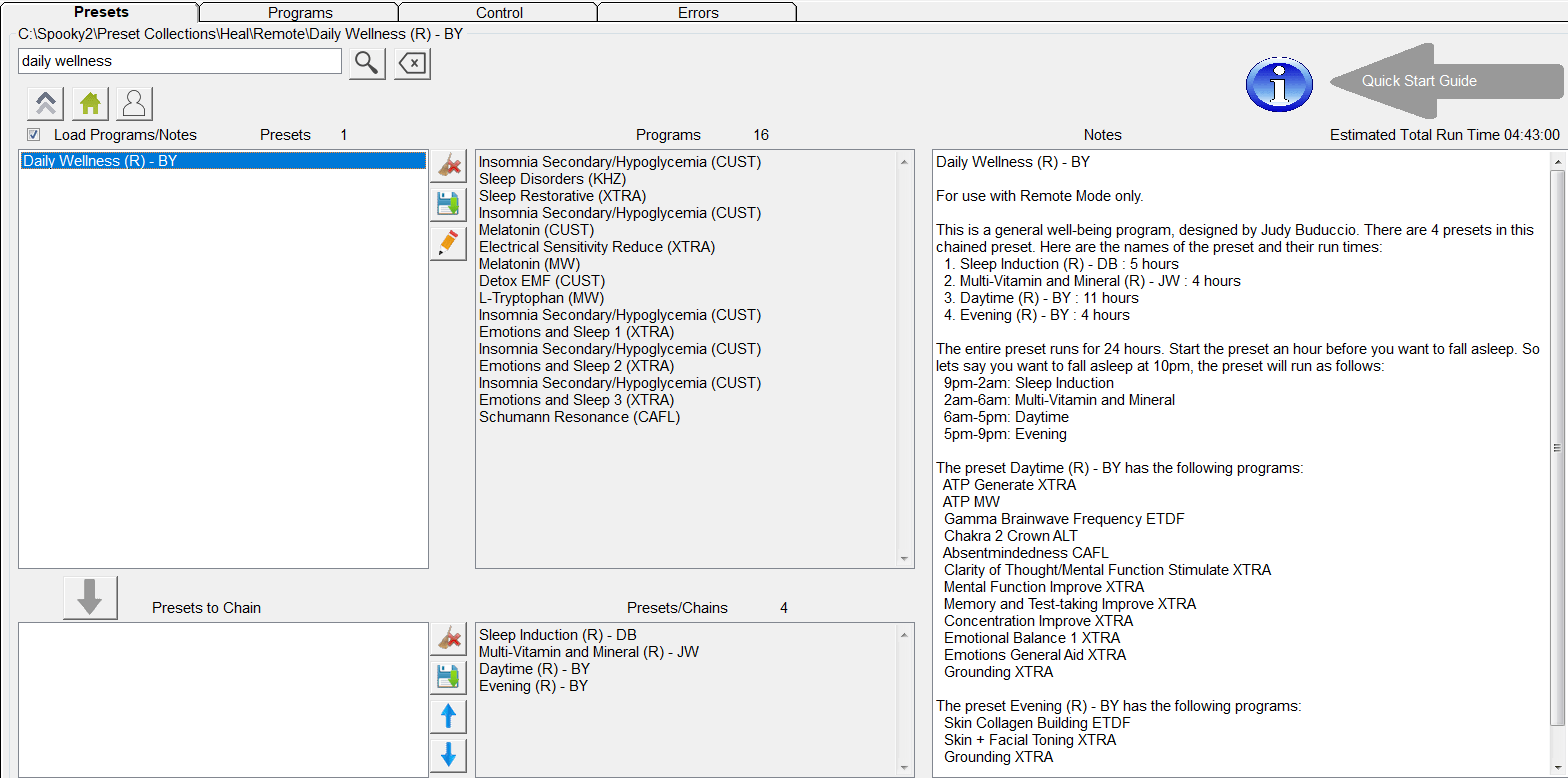Click the magnifying glass search icon
The width and height of the screenshot is (1568, 778).
pos(367,63)
